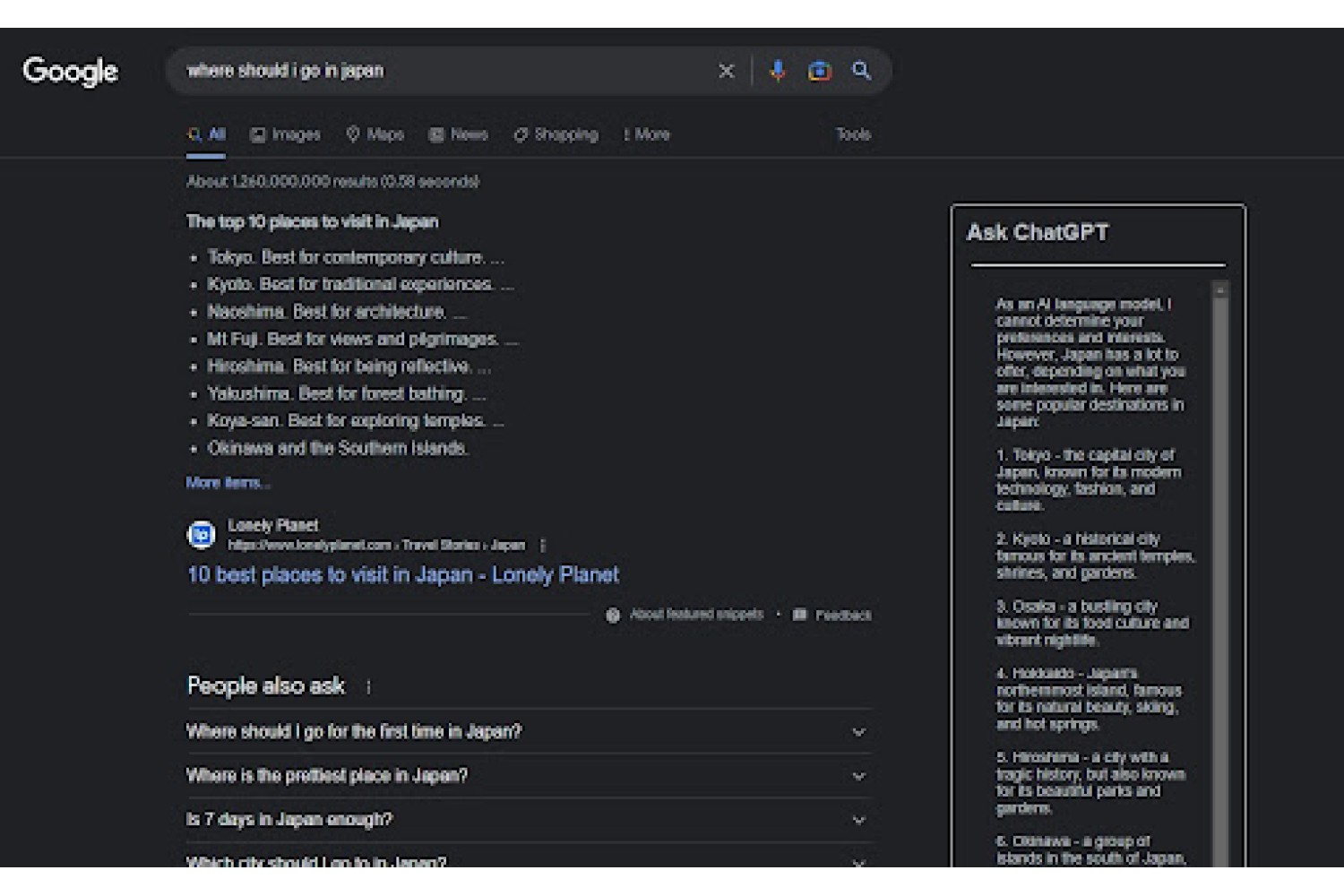Click the ChatGPT answer's Hokkaido paragraph
Screen dimensions: 1344x896
(x=1090, y=699)
